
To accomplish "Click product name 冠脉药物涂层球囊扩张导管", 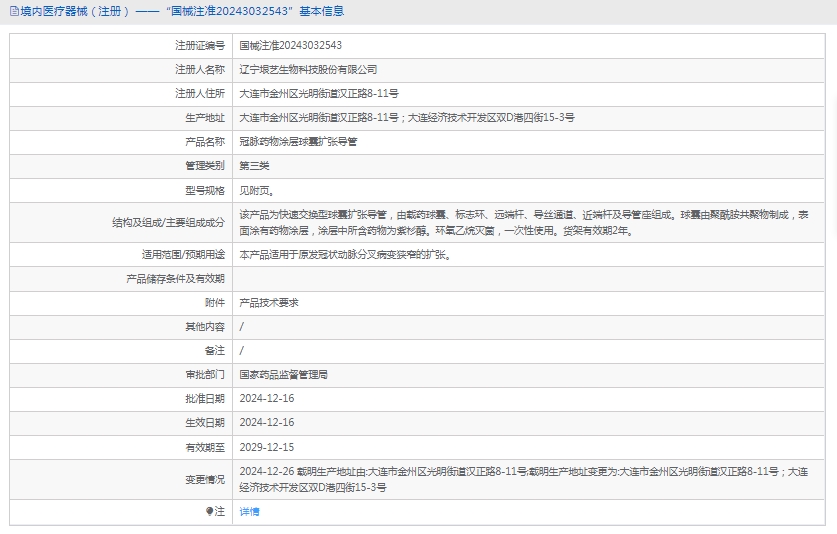I will tap(298, 142).
